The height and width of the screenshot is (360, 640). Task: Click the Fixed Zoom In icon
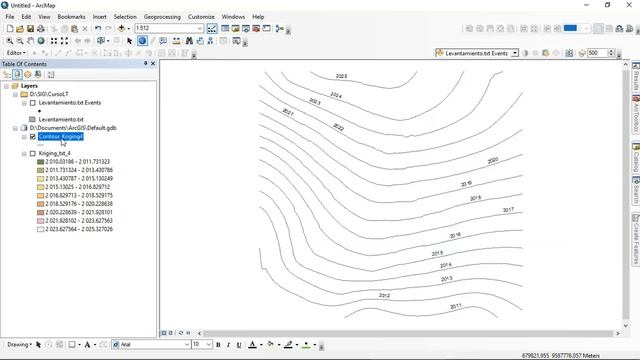tap(54, 41)
